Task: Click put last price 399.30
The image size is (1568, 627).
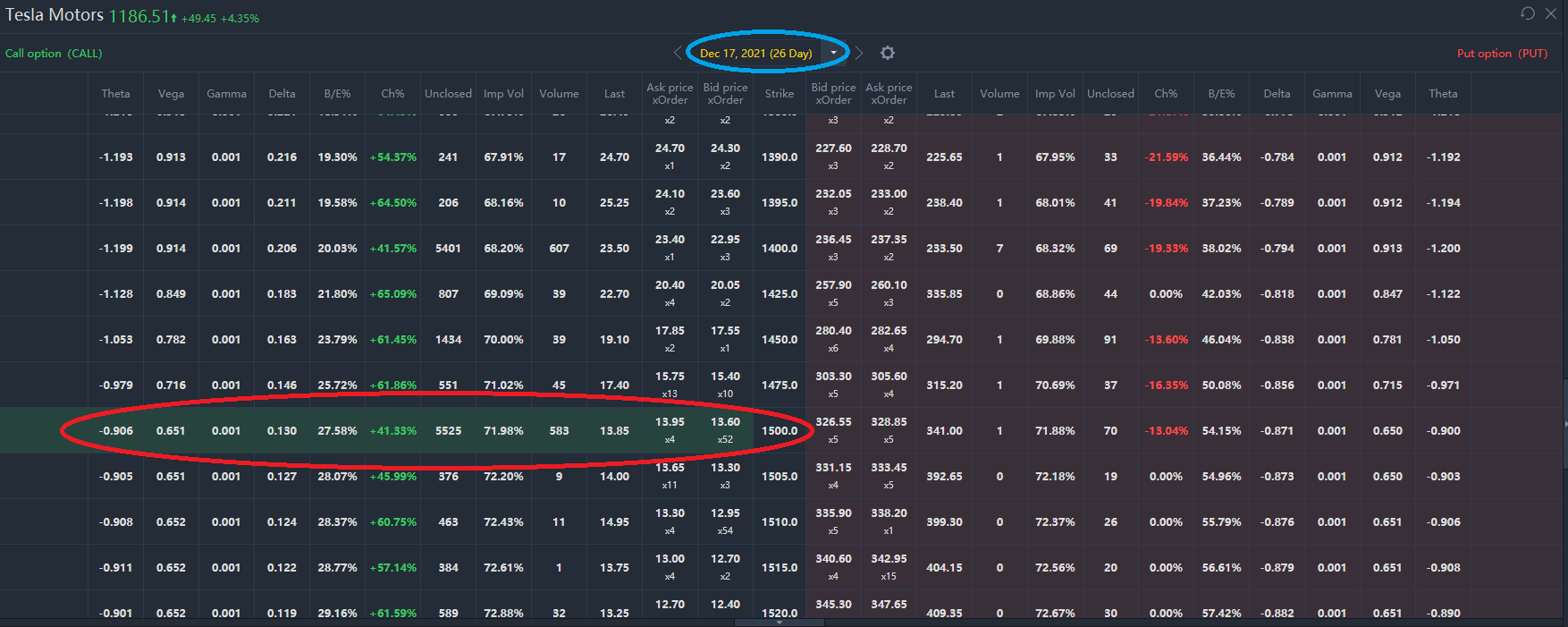Action: [944, 522]
